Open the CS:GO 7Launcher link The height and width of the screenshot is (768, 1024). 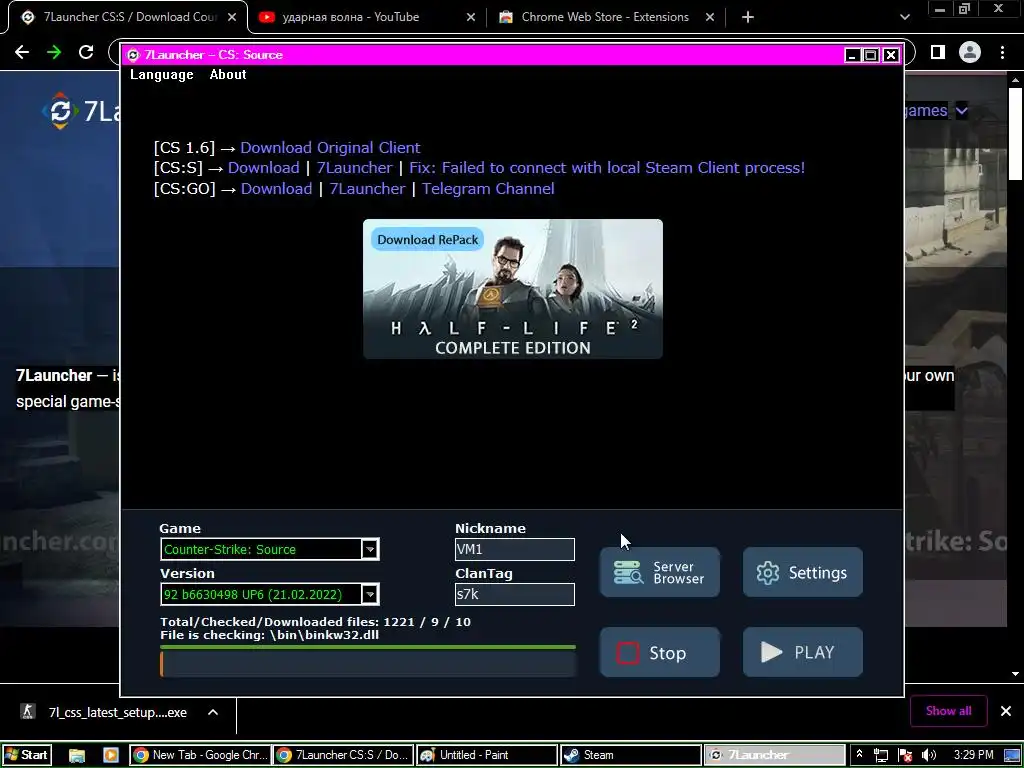(367, 189)
